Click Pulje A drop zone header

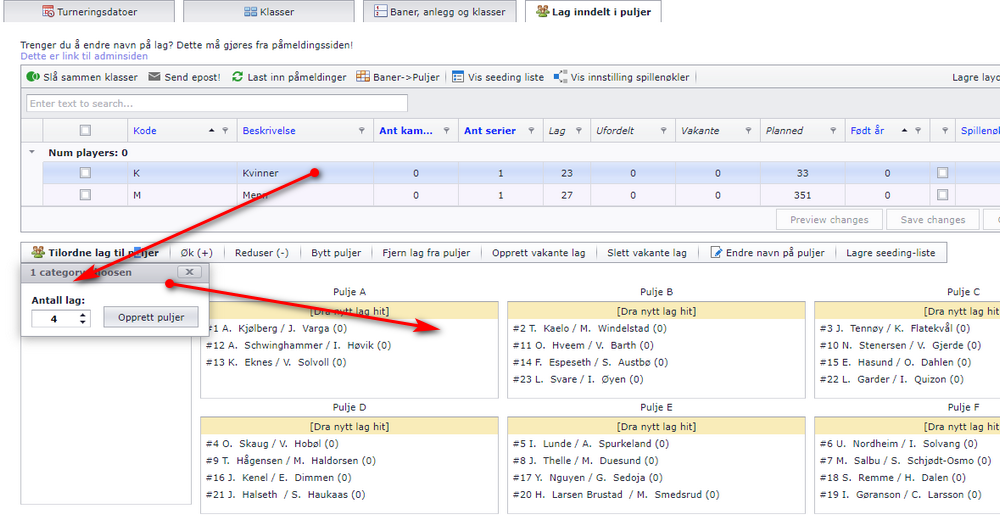349,311
